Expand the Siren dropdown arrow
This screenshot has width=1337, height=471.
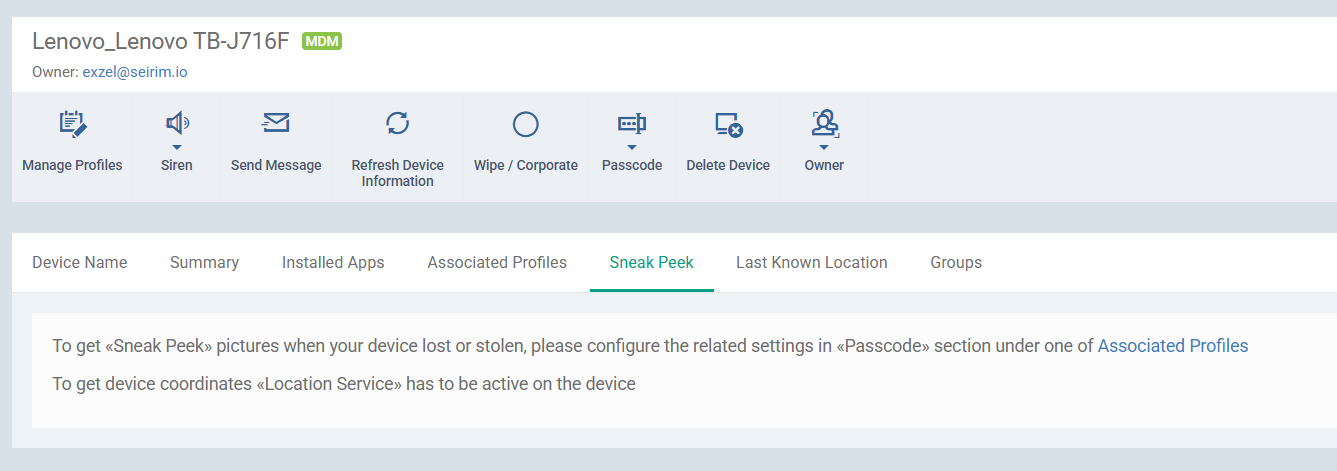177,148
